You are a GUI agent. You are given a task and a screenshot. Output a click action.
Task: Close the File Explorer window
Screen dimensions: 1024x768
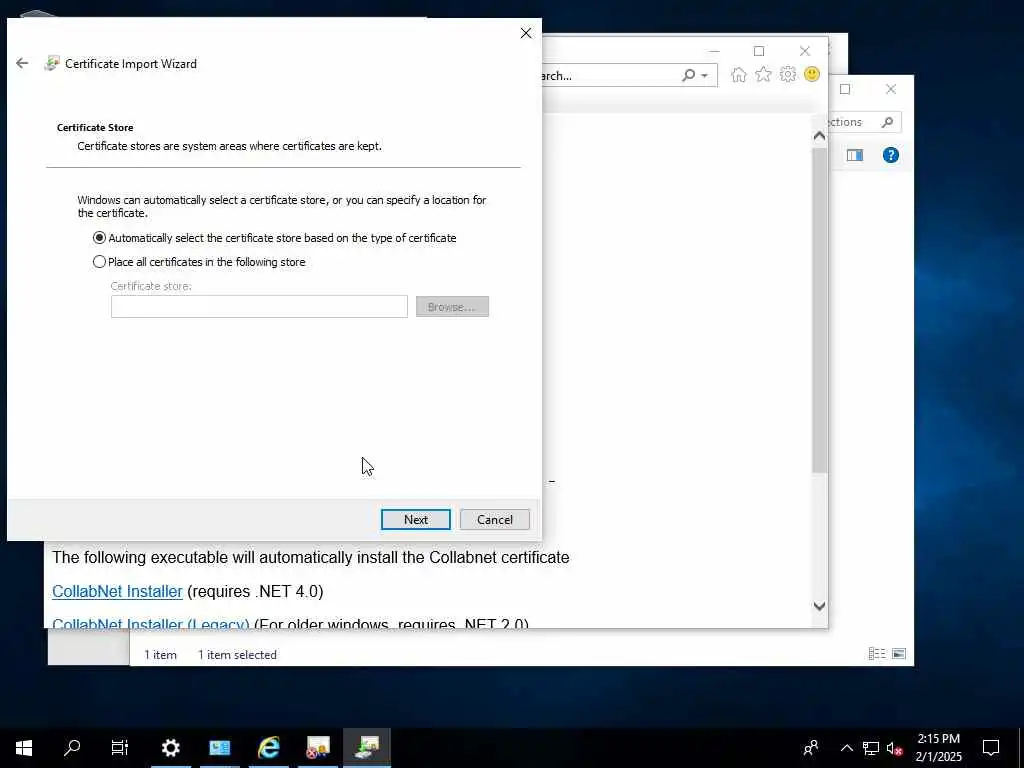click(891, 89)
